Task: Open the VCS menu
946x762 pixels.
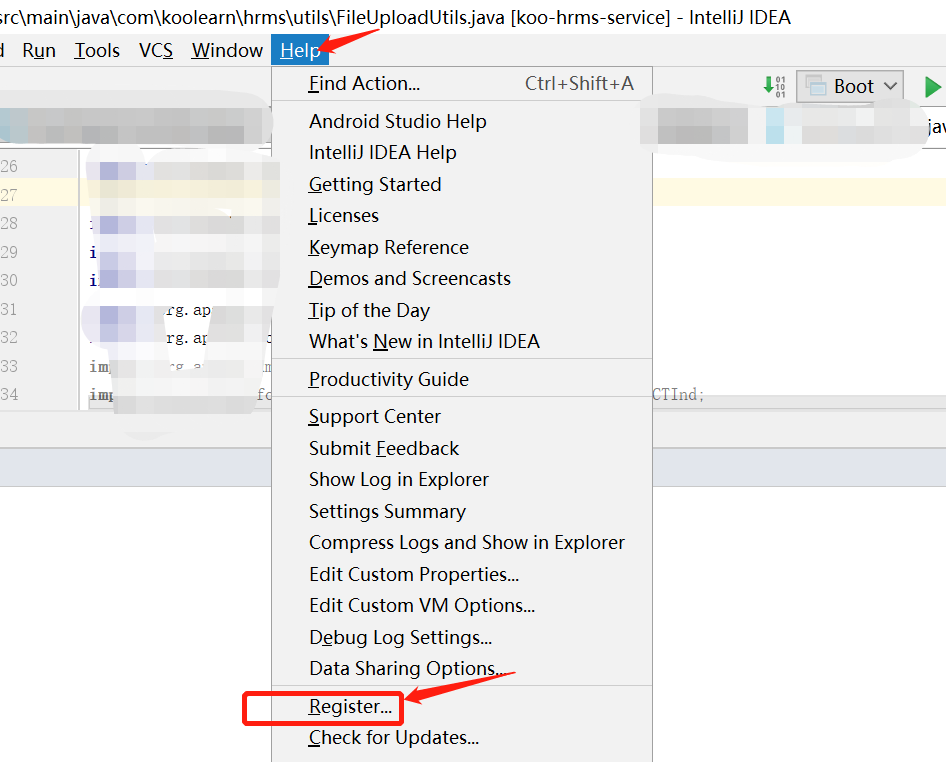Action: [x=156, y=51]
